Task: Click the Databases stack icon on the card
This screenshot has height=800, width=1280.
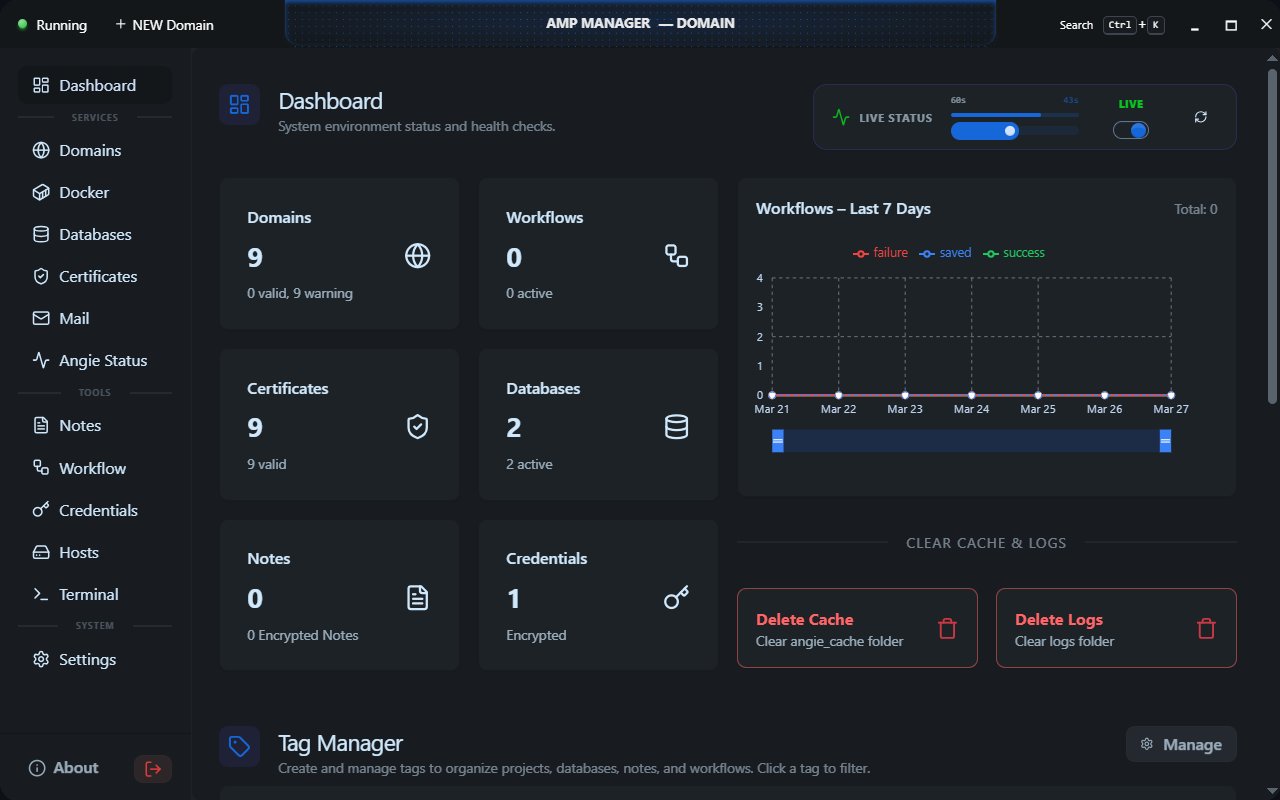Action: click(x=676, y=426)
